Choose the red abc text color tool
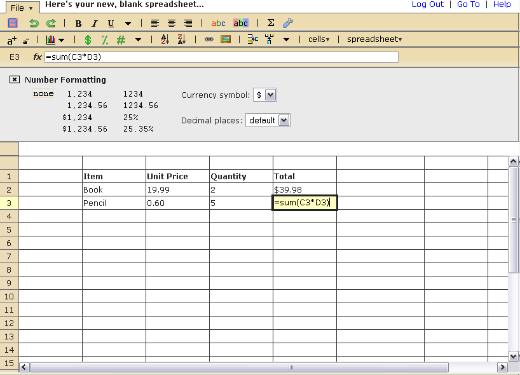This screenshot has width=520, height=375. click(218, 23)
